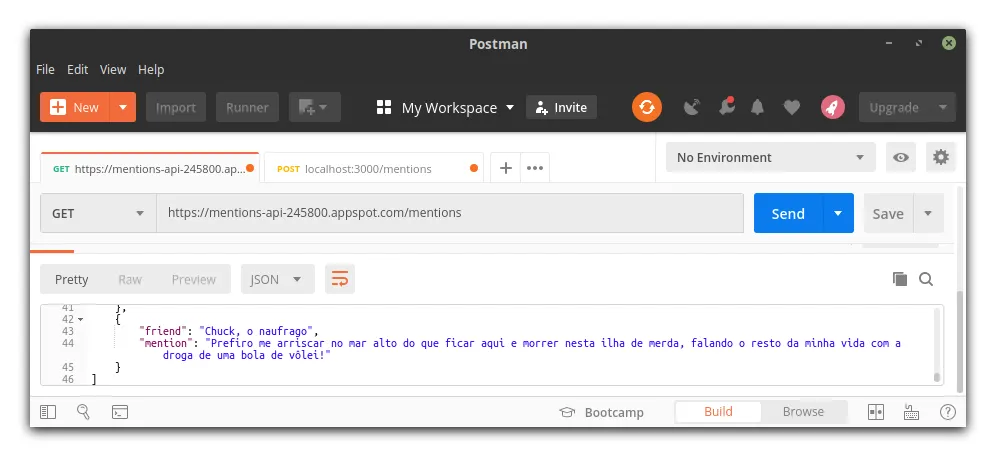Open the tab options ellipsis menu
The image size is (1000, 463).
point(534,168)
